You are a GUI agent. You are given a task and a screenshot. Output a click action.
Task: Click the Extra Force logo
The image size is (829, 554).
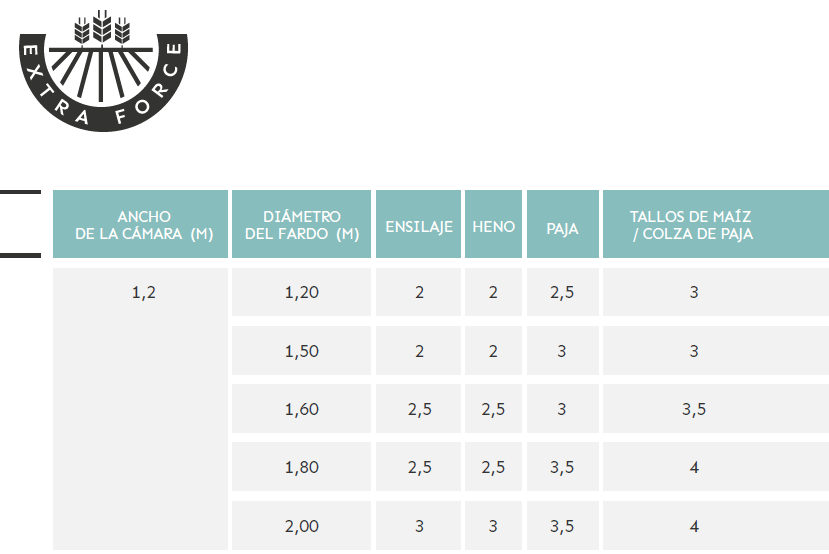coord(103,70)
